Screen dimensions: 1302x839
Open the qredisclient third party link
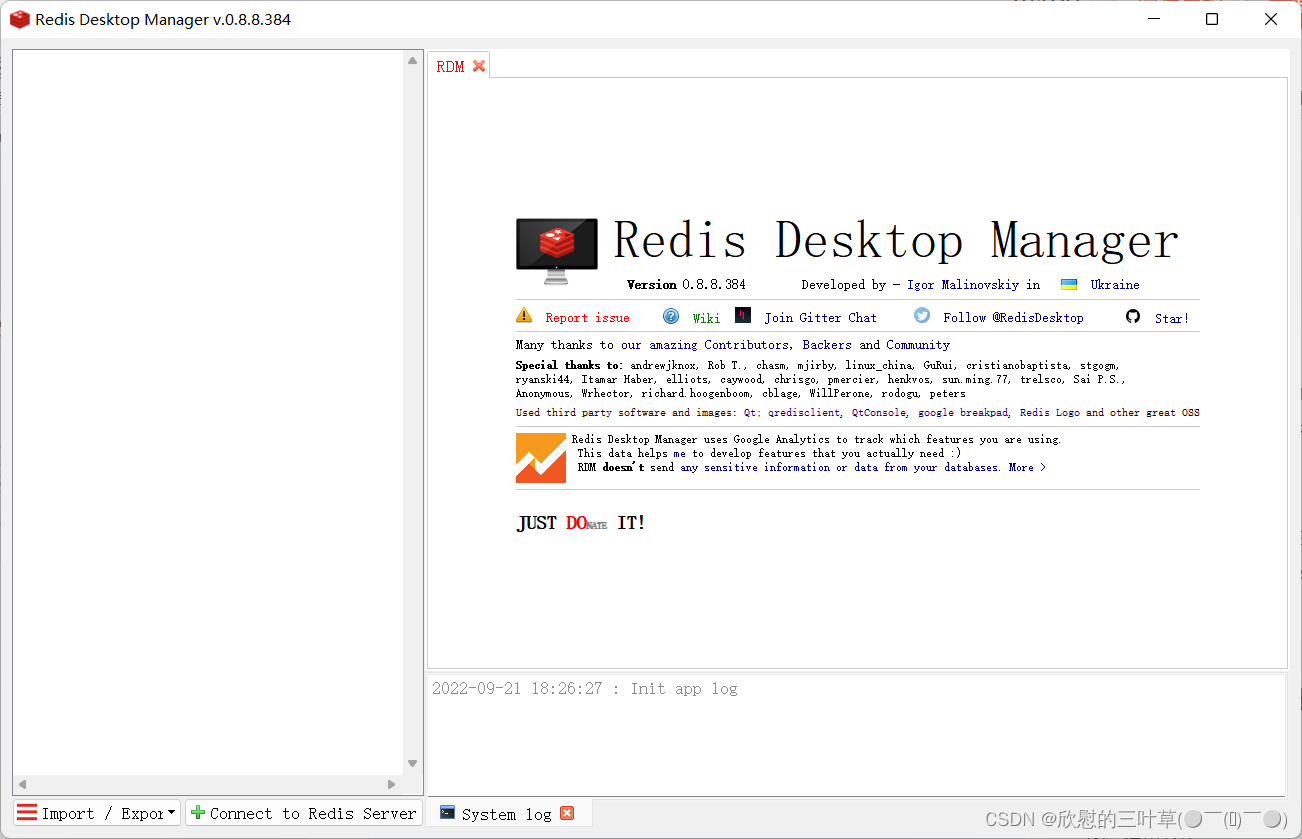804,412
